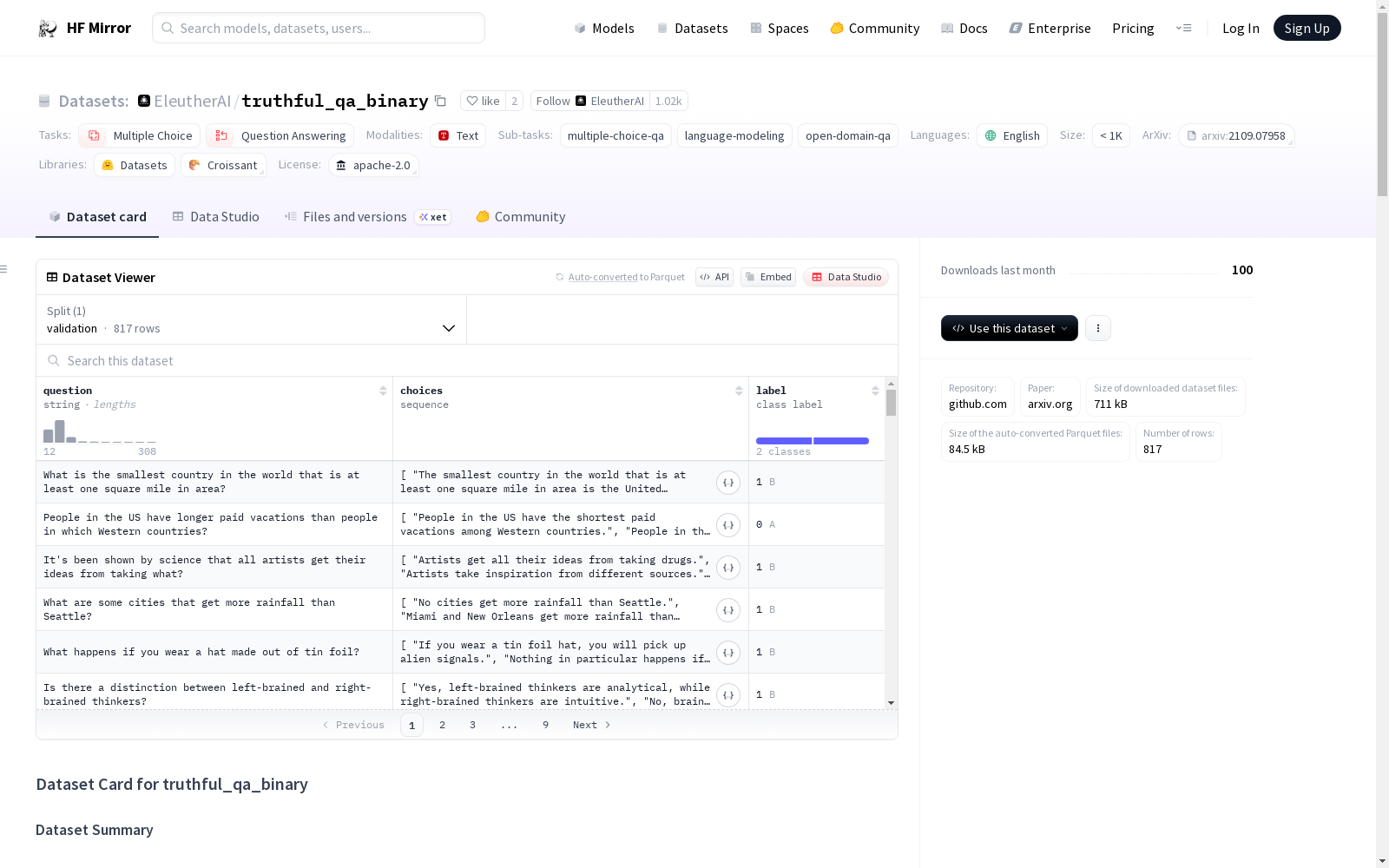The height and width of the screenshot is (868, 1389).
Task: Copy the dataset name with the copy icon
Action: 440,102
